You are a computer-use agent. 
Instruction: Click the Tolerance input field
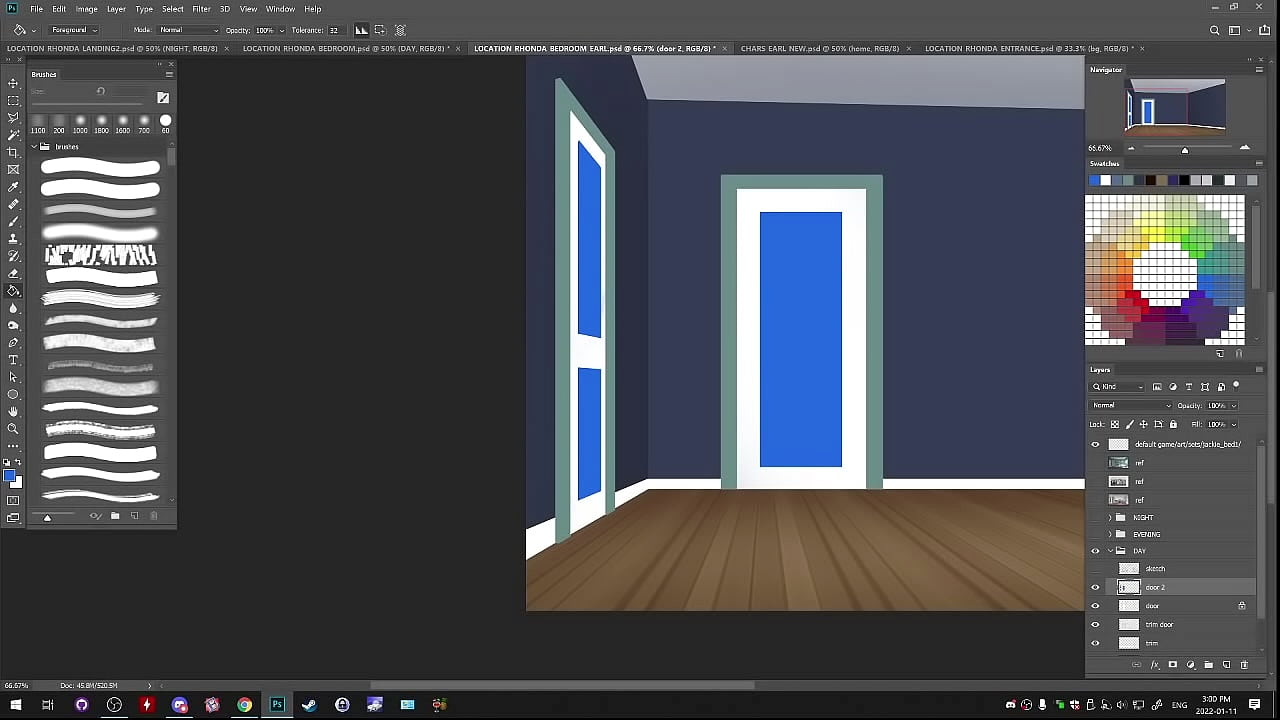tap(334, 30)
